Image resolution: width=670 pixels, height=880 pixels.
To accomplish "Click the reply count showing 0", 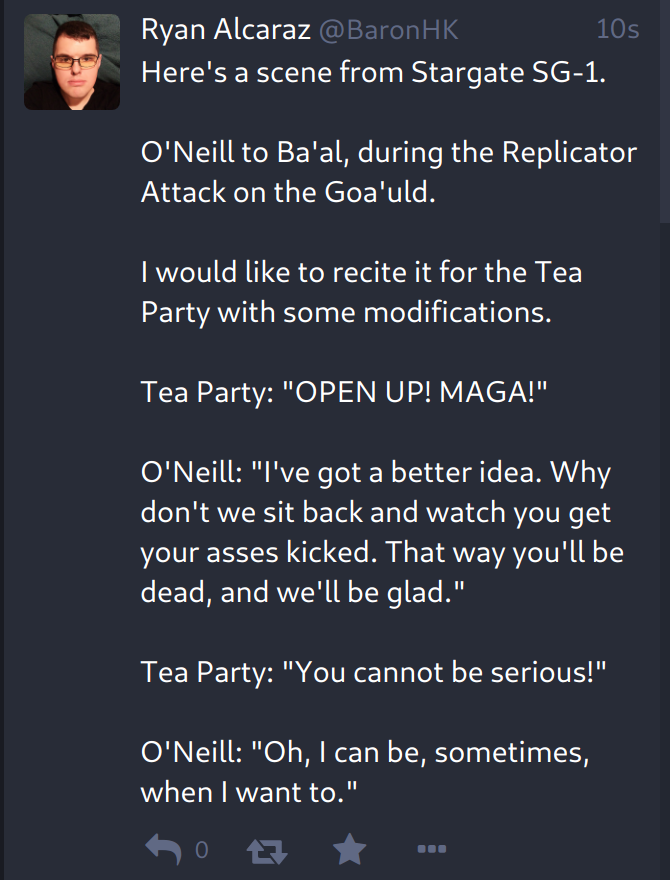I will pos(202,850).
